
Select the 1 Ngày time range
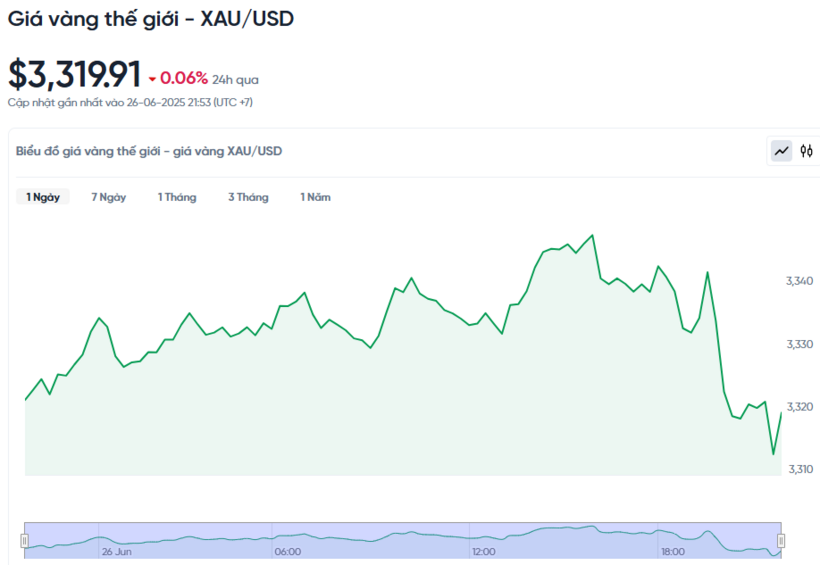point(43,197)
